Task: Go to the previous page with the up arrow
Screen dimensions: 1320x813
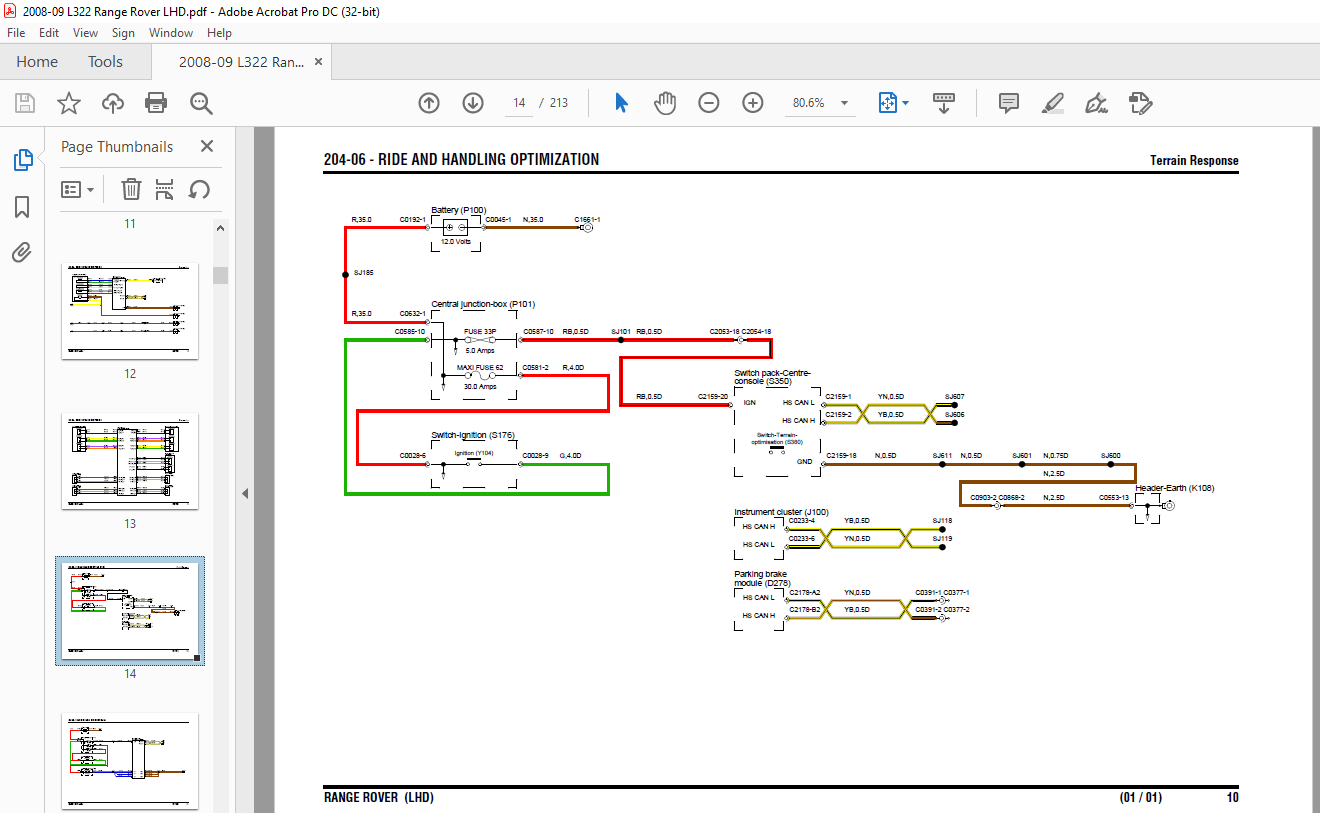Action: point(429,103)
